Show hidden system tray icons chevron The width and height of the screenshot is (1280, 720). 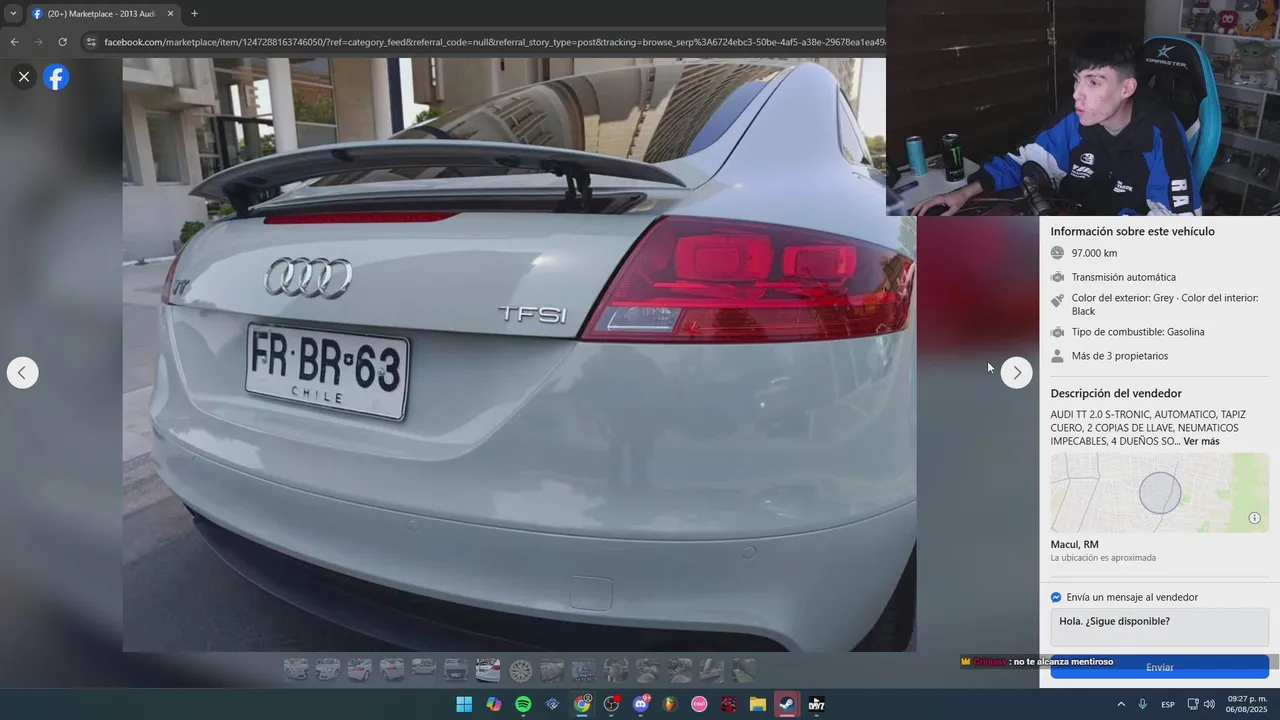click(1121, 704)
